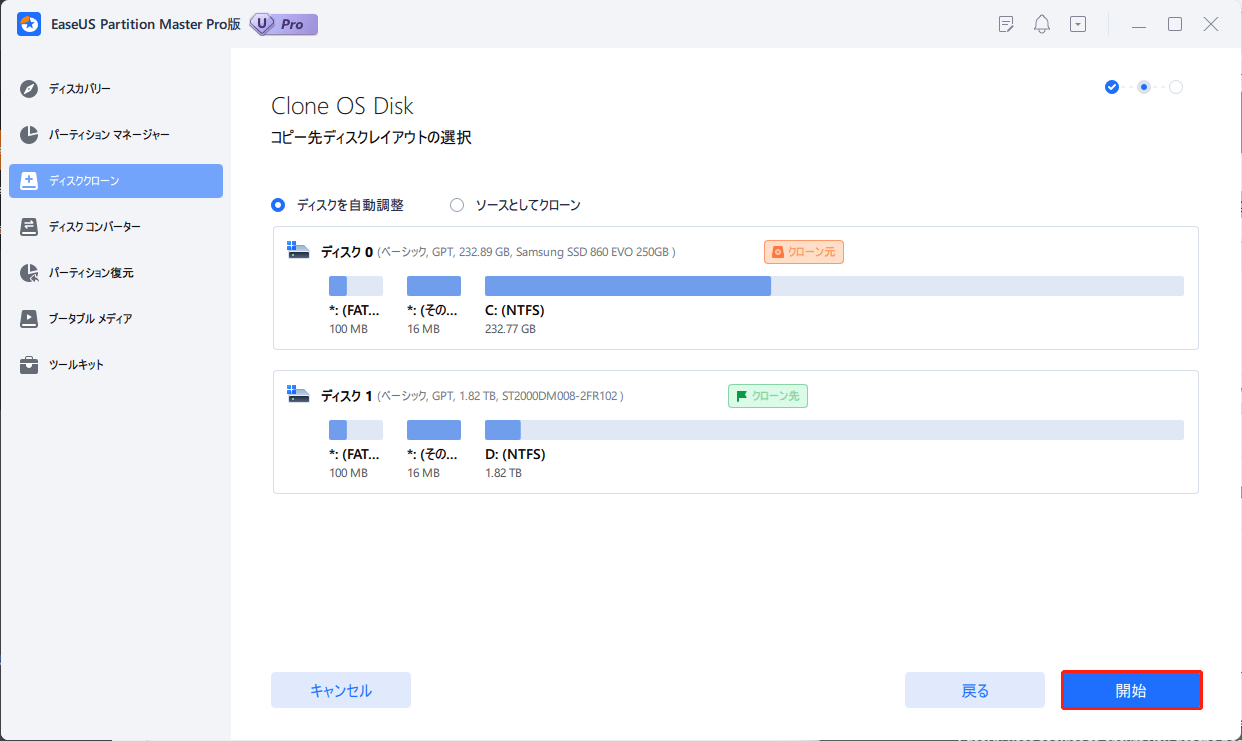Select the ディスクを自動調整 radio button
Screen dimensions: 1242x741
277,204
